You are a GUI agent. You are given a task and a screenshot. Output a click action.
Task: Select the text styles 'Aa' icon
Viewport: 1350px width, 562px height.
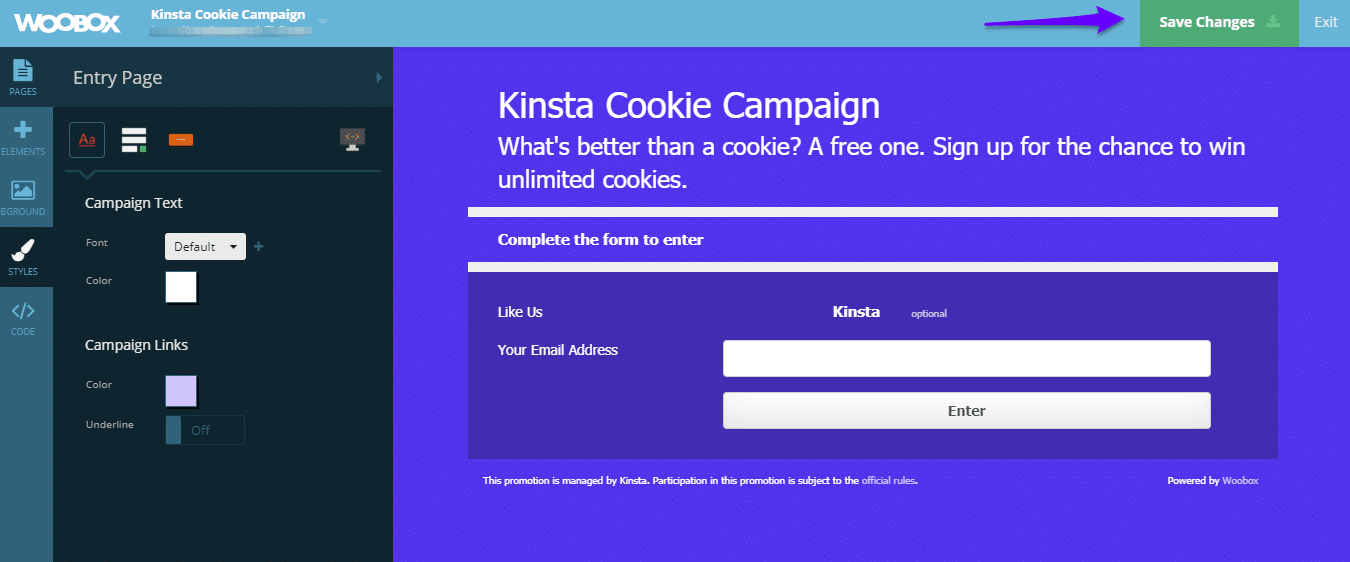pyautogui.click(x=87, y=140)
